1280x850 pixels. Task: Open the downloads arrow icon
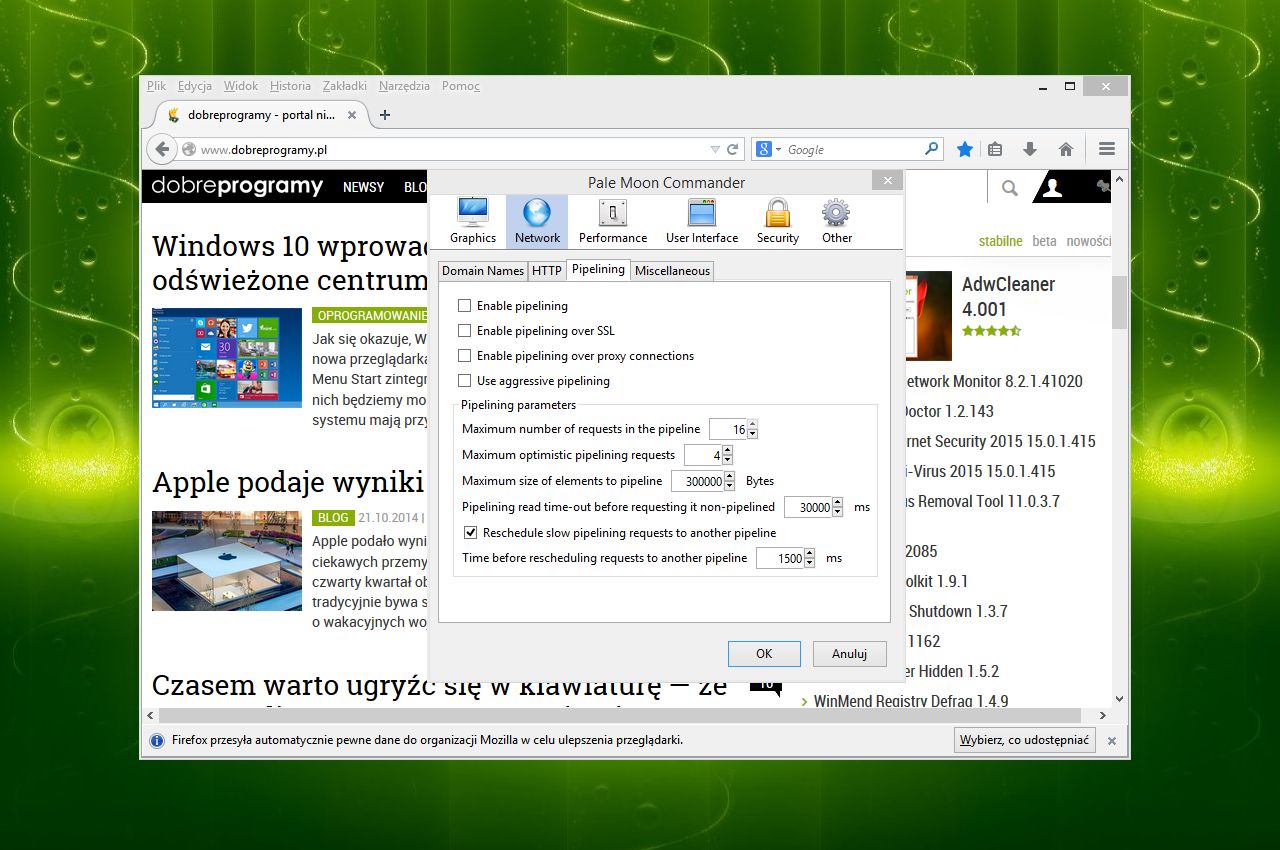[x=1030, y=149]
